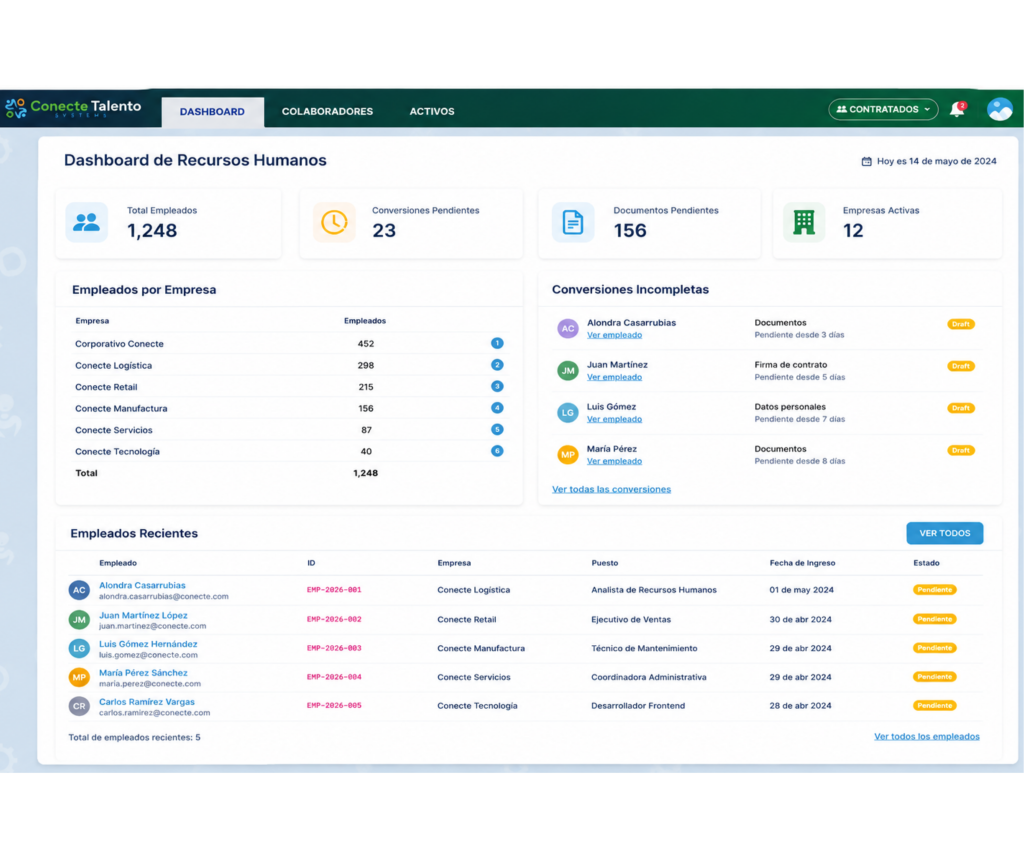
Task: Click the Conversiones Pendientes value 23
Action: pos(384,231)
